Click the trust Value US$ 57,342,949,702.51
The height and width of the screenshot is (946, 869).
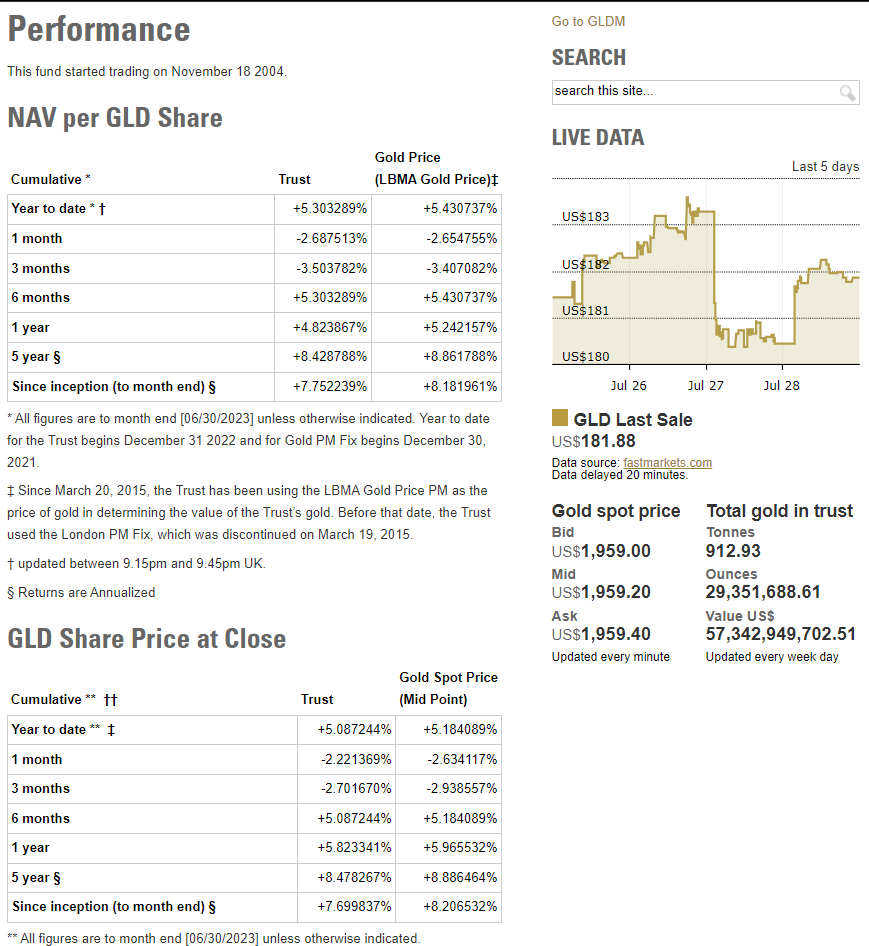781,634
